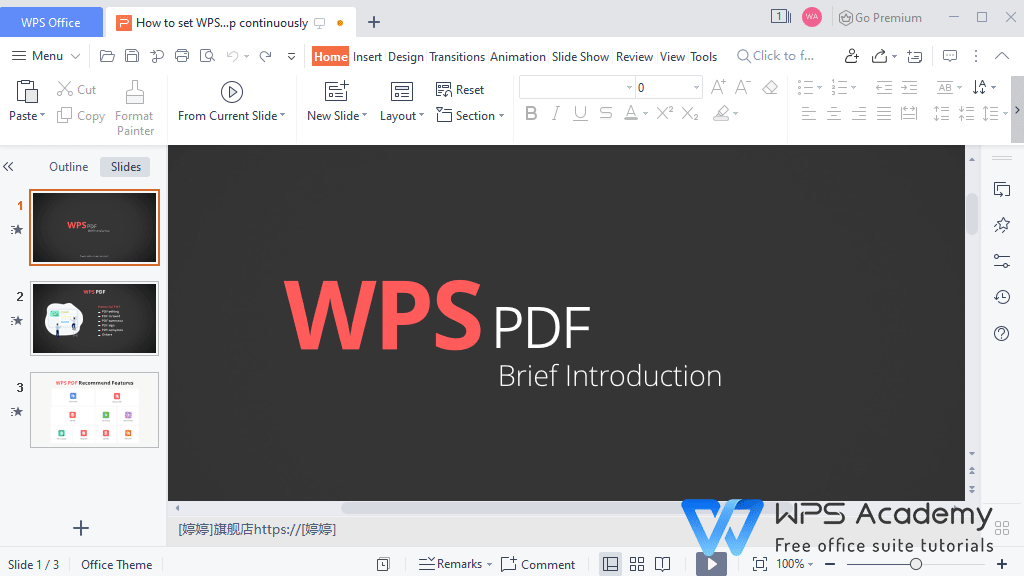Start slideshow From Current Slide
This screenshot has width=1024, height=576.
tap(231, 101)
